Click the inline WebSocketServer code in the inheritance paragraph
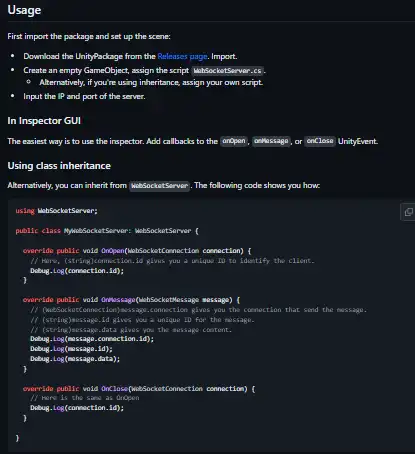Screen dimensions: 415x454 [x=160, y=186]
